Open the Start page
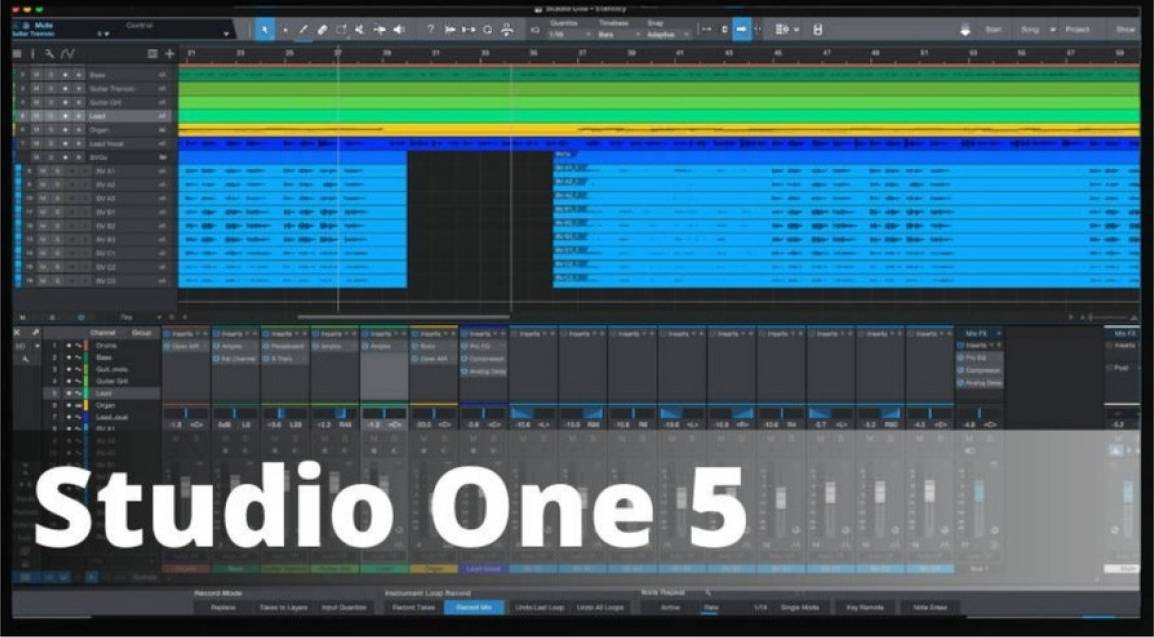Screen dimensions: 1154x638 [993, 30]
